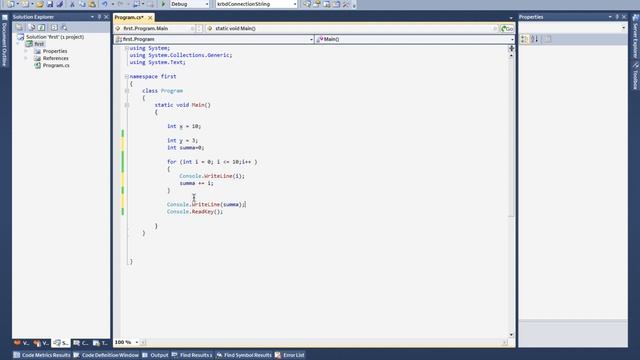Click the New Project toolbar icon
The width and height of the screenshot is (640, 360).
coord(11,4)
